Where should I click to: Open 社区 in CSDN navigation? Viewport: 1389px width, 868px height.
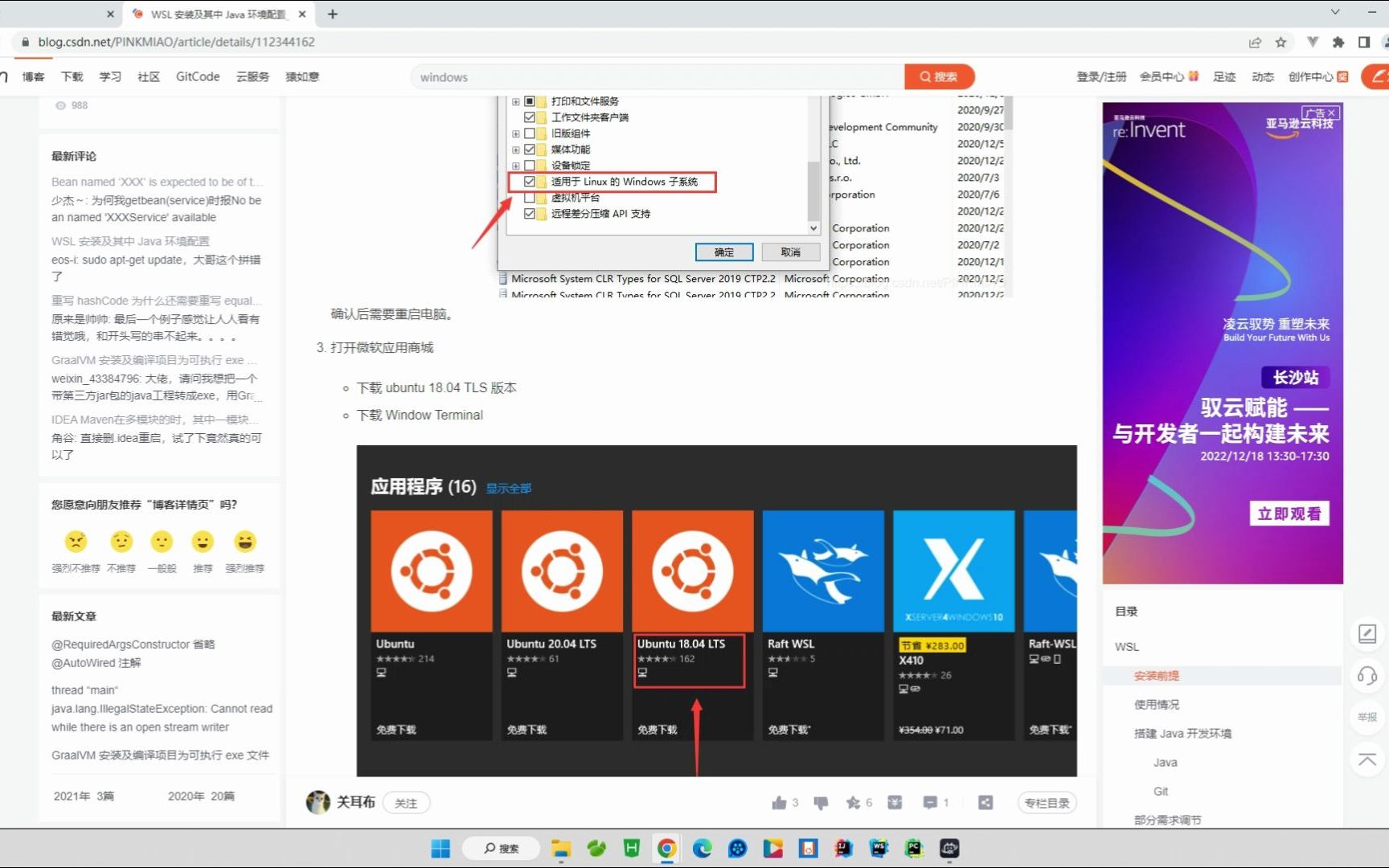[149, 76]
